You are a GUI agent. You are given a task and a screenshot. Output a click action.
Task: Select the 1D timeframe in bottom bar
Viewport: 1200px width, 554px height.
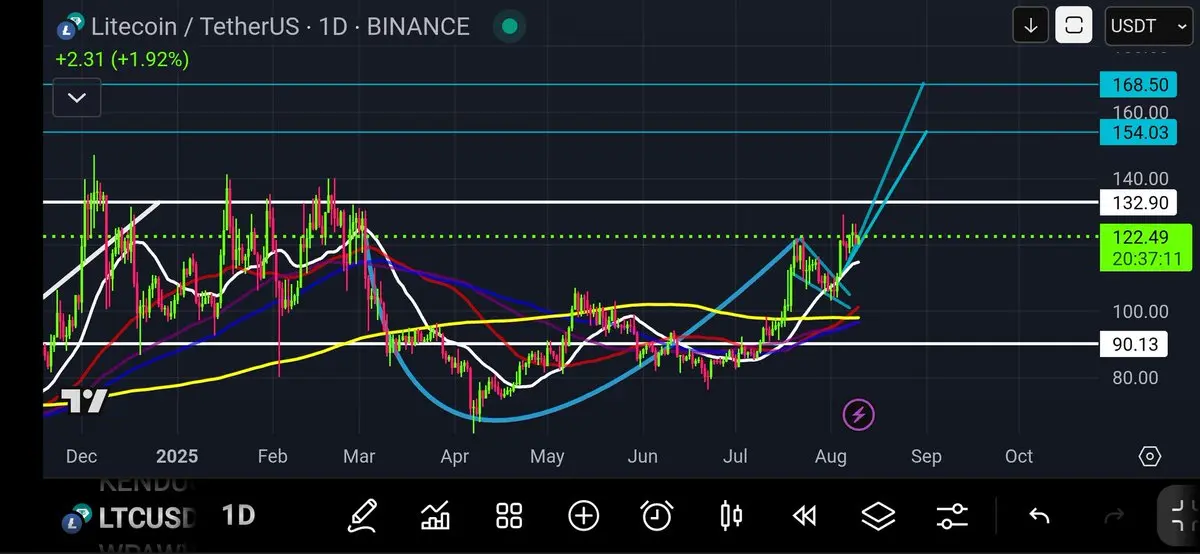click(237, 516)
